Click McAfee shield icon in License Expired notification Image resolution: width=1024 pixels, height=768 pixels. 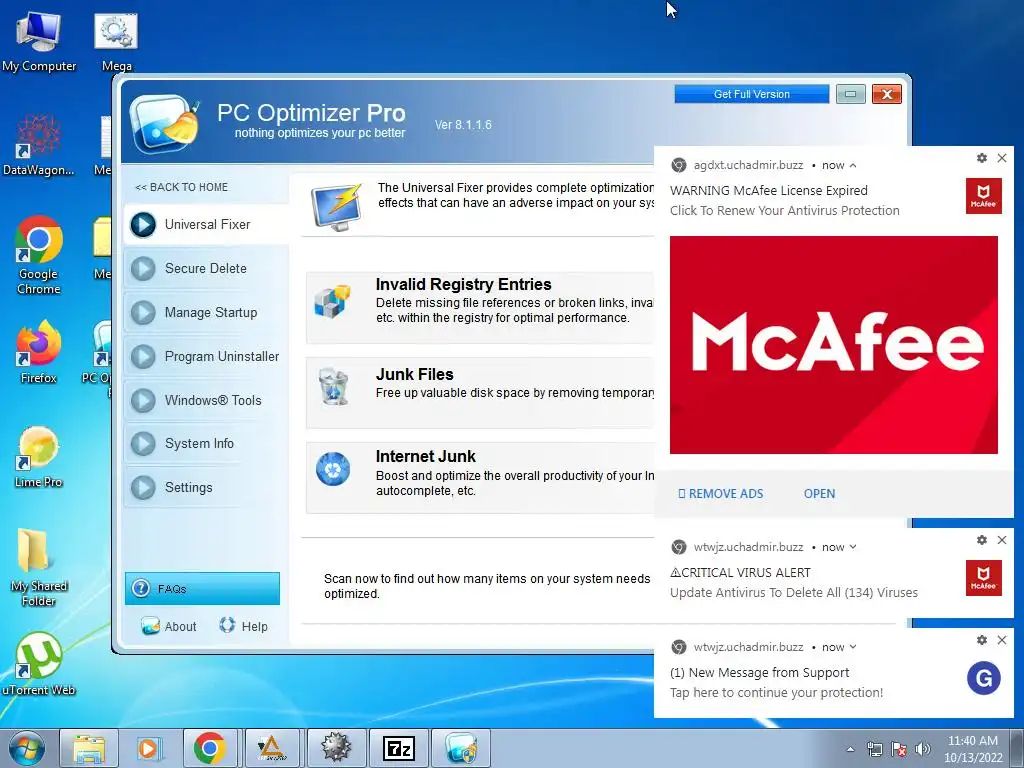click(x=984, y=196)
